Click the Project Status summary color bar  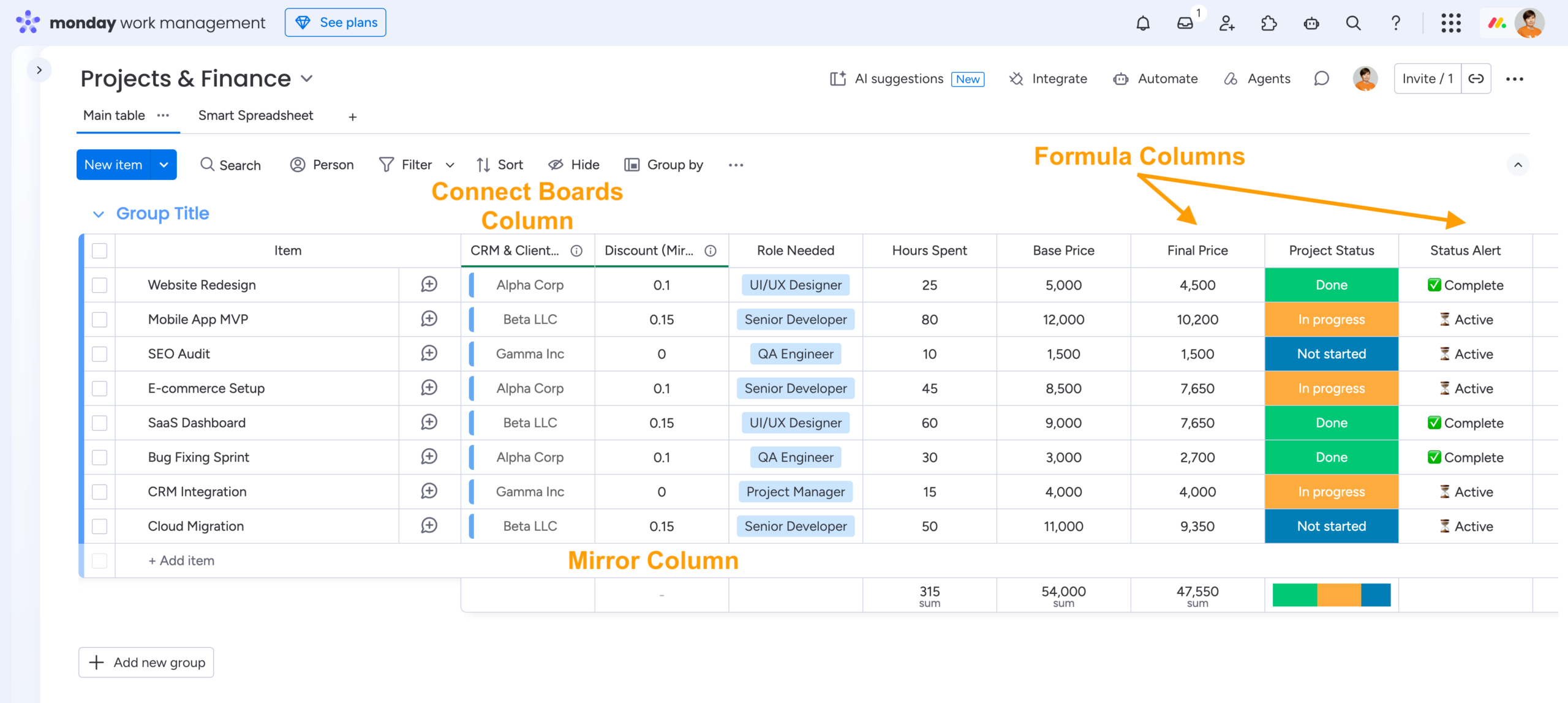click(1332, 595)
